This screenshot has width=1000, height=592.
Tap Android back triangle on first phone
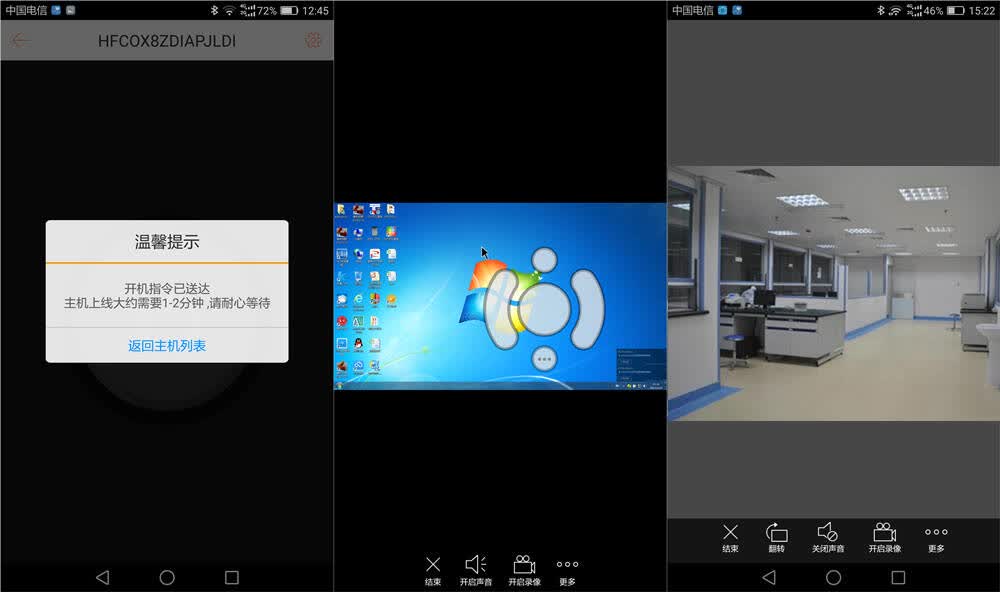tap(103, 577)
